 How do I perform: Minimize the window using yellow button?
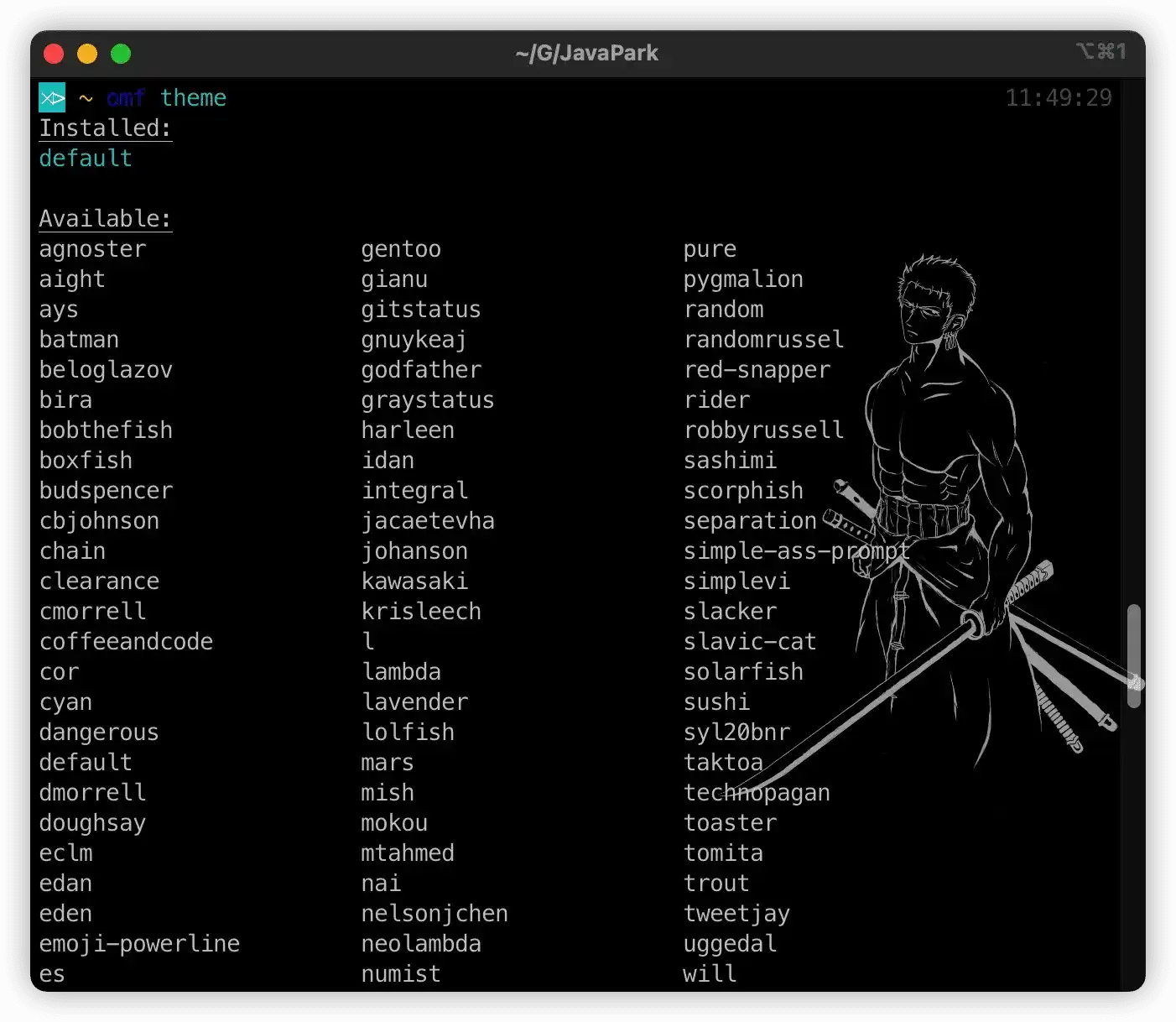point(87,54)
